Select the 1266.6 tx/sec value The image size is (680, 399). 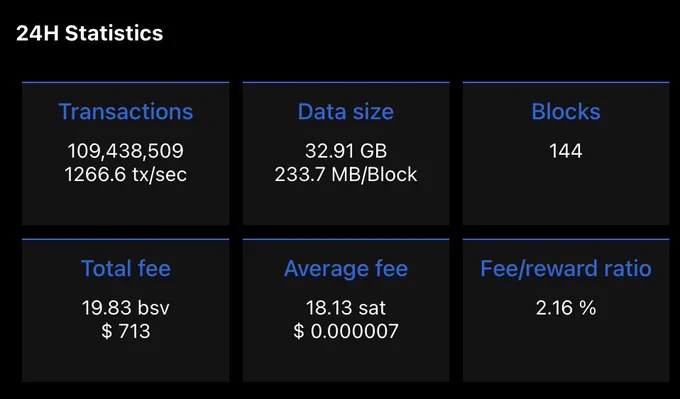[126, 174]
